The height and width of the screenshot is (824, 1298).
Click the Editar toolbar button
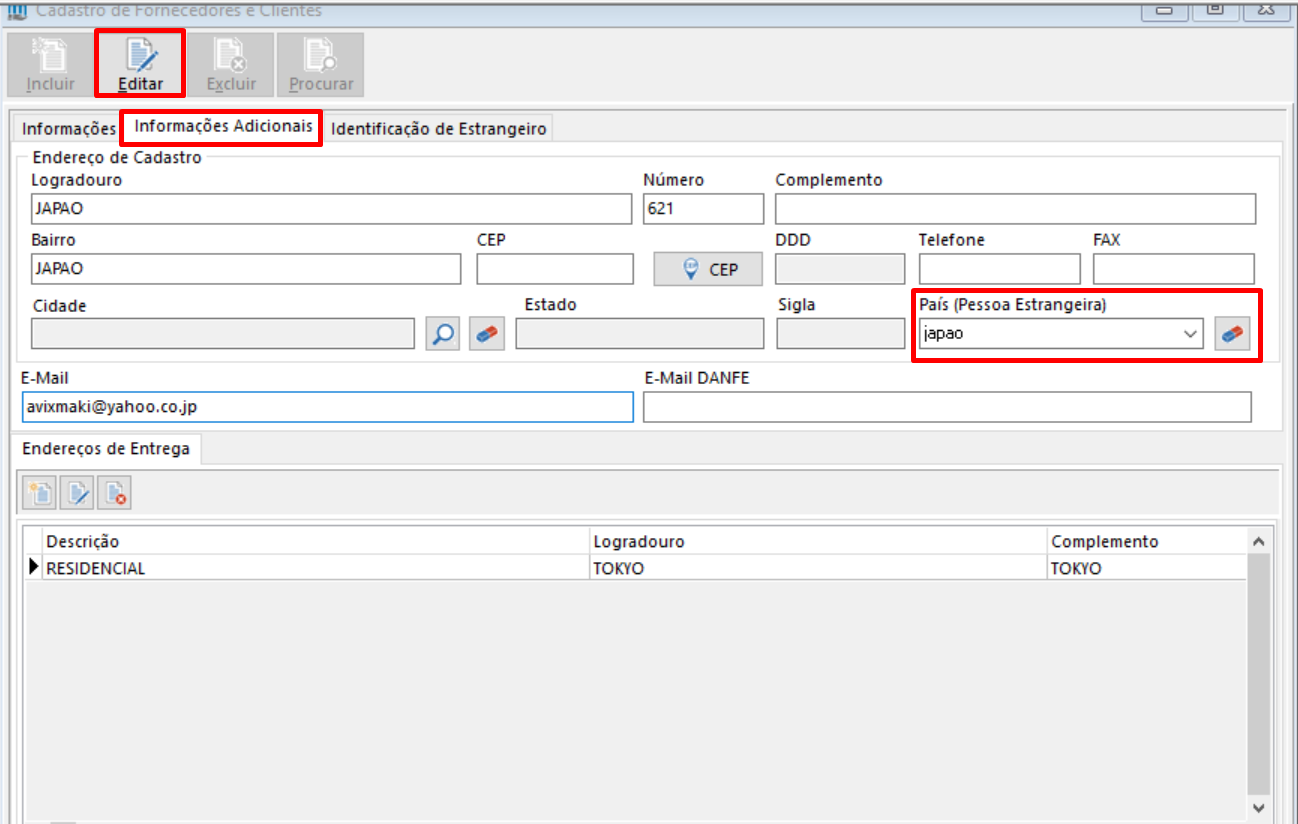[140, 64]
